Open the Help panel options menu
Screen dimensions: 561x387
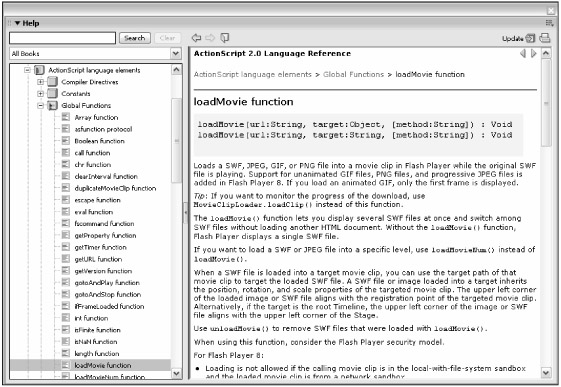549,24
